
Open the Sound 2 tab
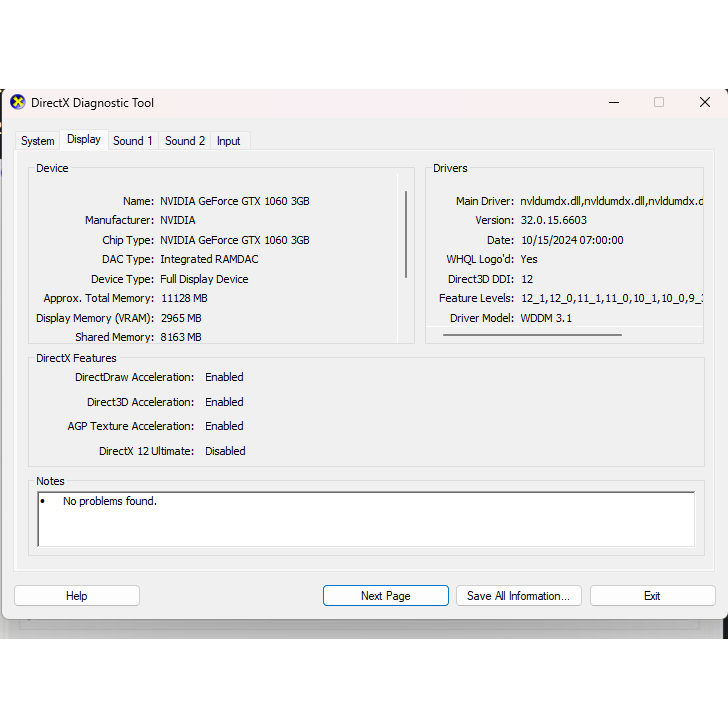coord(185,141)
